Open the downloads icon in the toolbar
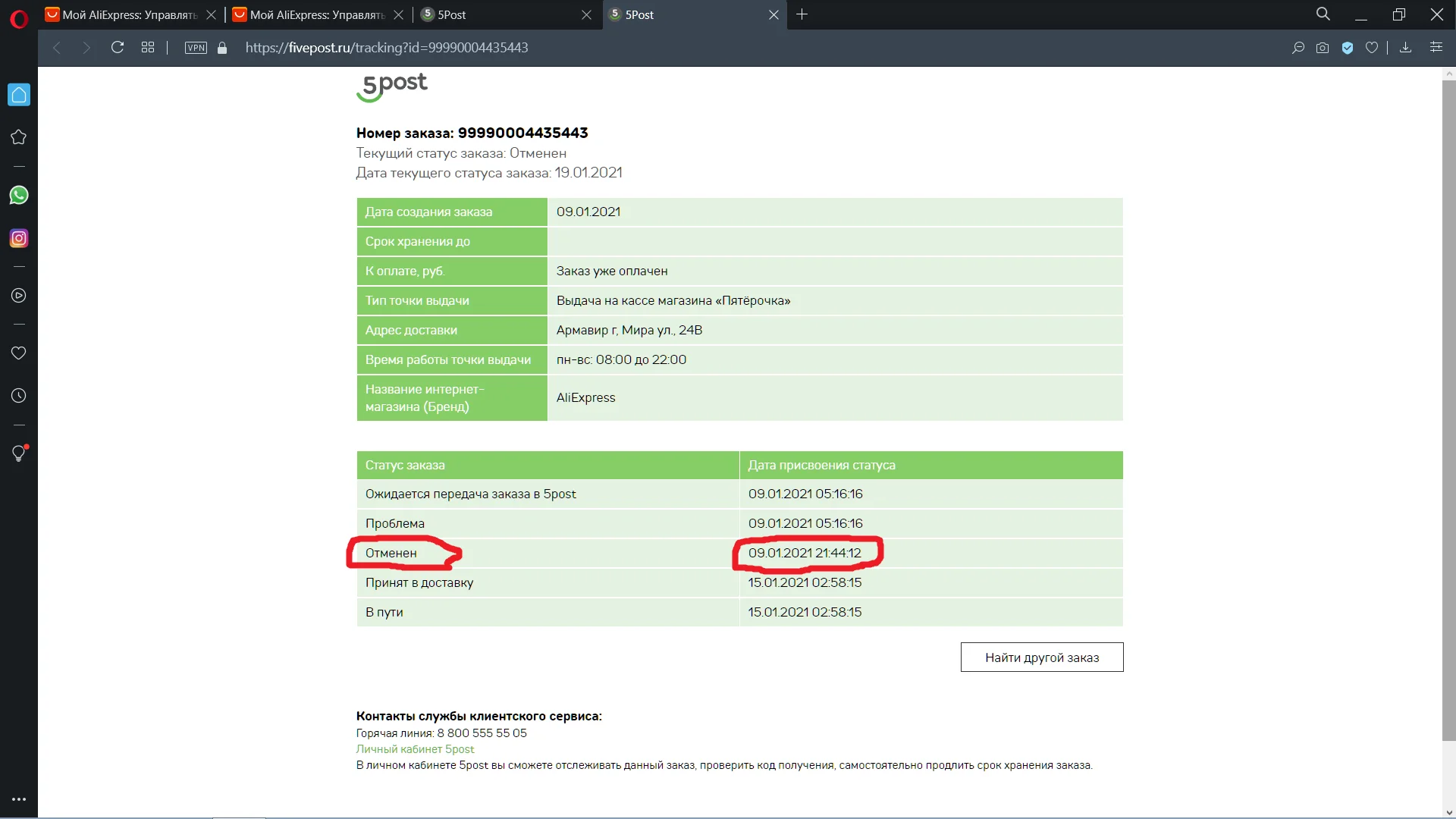 pyautogui.click(x=1405, y=48)
